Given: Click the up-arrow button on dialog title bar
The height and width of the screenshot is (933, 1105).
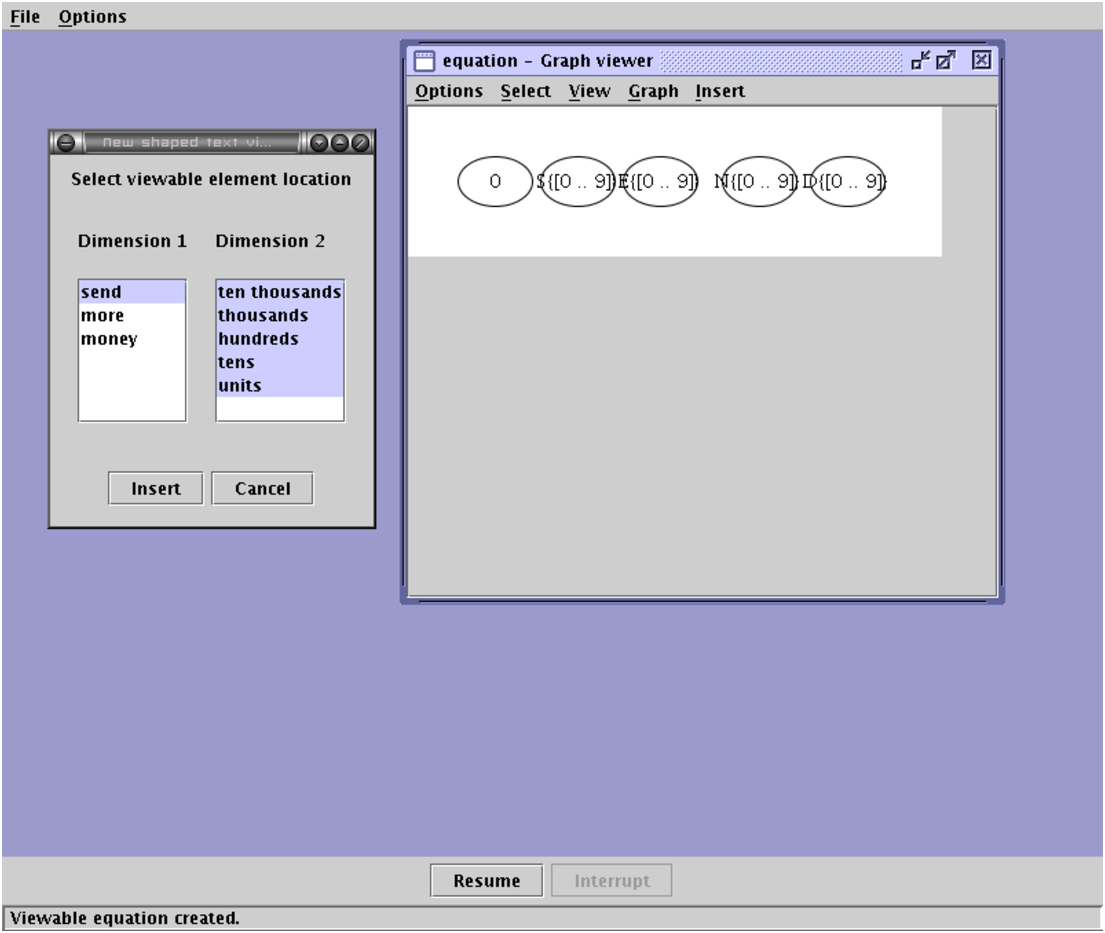Looking at the screenshot, I should tap(339, 143).
